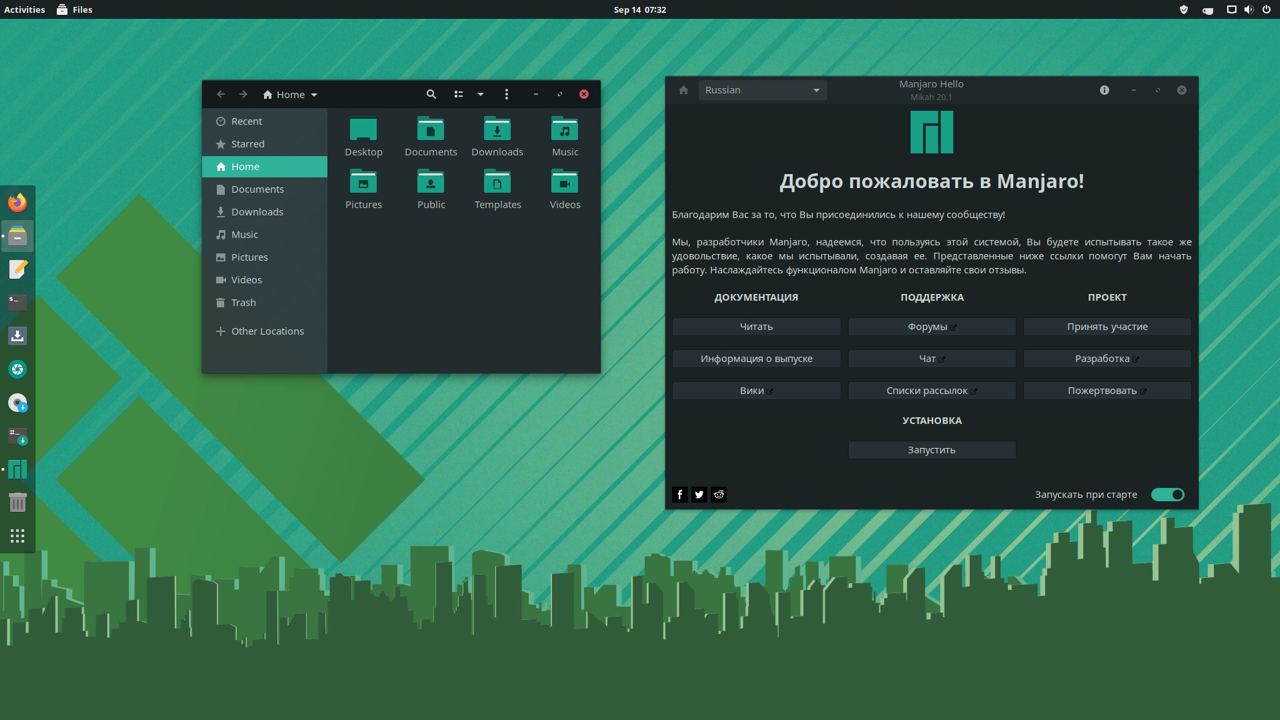Select Documents in the Files sidebar
Screen dimensions: 1280x720
coord(265,189)
